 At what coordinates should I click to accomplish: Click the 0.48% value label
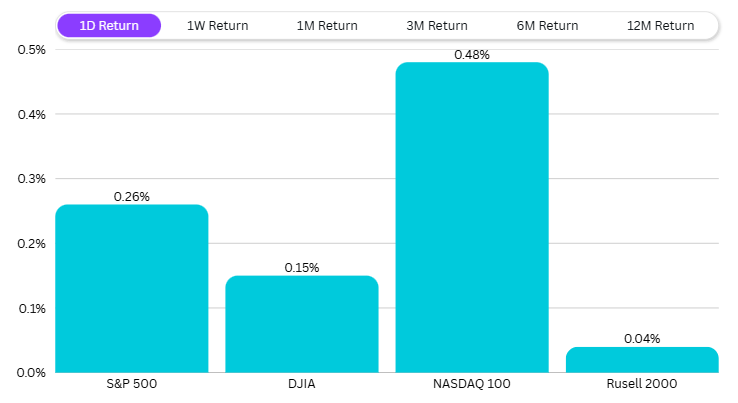[x=472, y=55]
